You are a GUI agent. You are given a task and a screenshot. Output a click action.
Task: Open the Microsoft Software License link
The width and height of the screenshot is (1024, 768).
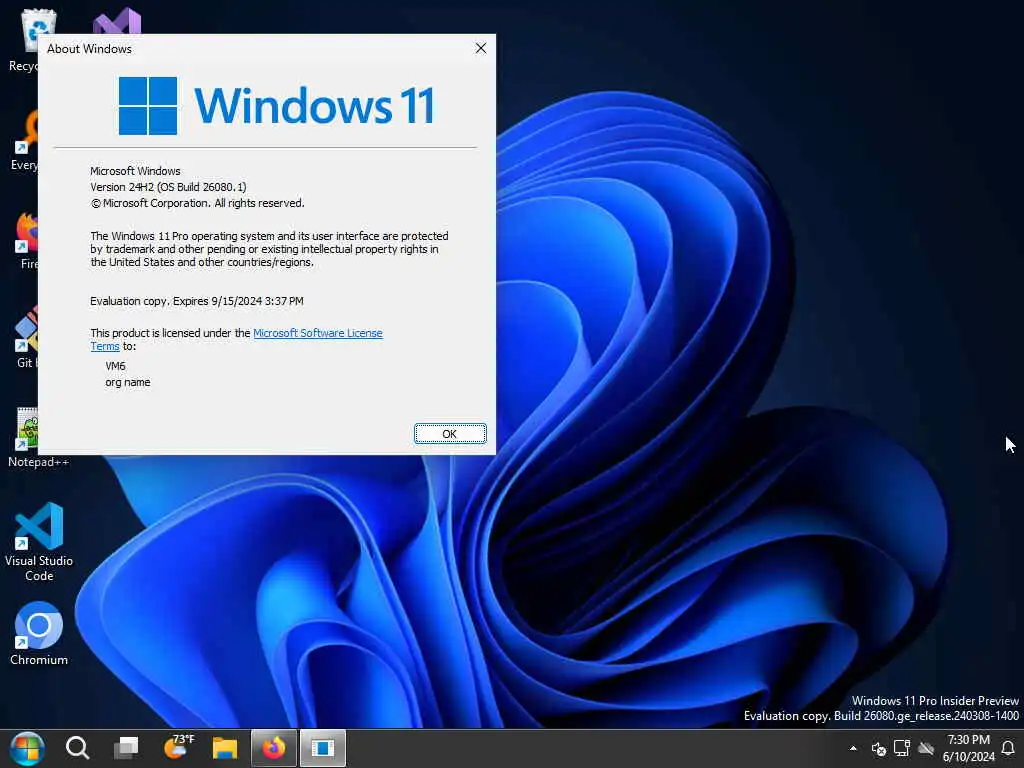[317, 333]
